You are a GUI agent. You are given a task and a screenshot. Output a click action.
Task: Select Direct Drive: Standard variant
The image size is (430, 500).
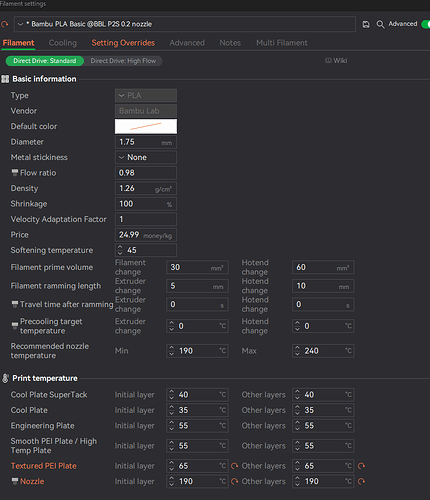pos(45,61)
